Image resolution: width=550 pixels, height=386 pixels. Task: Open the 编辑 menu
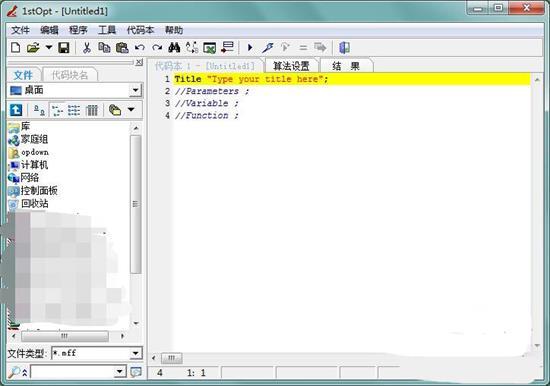(49, 30)
